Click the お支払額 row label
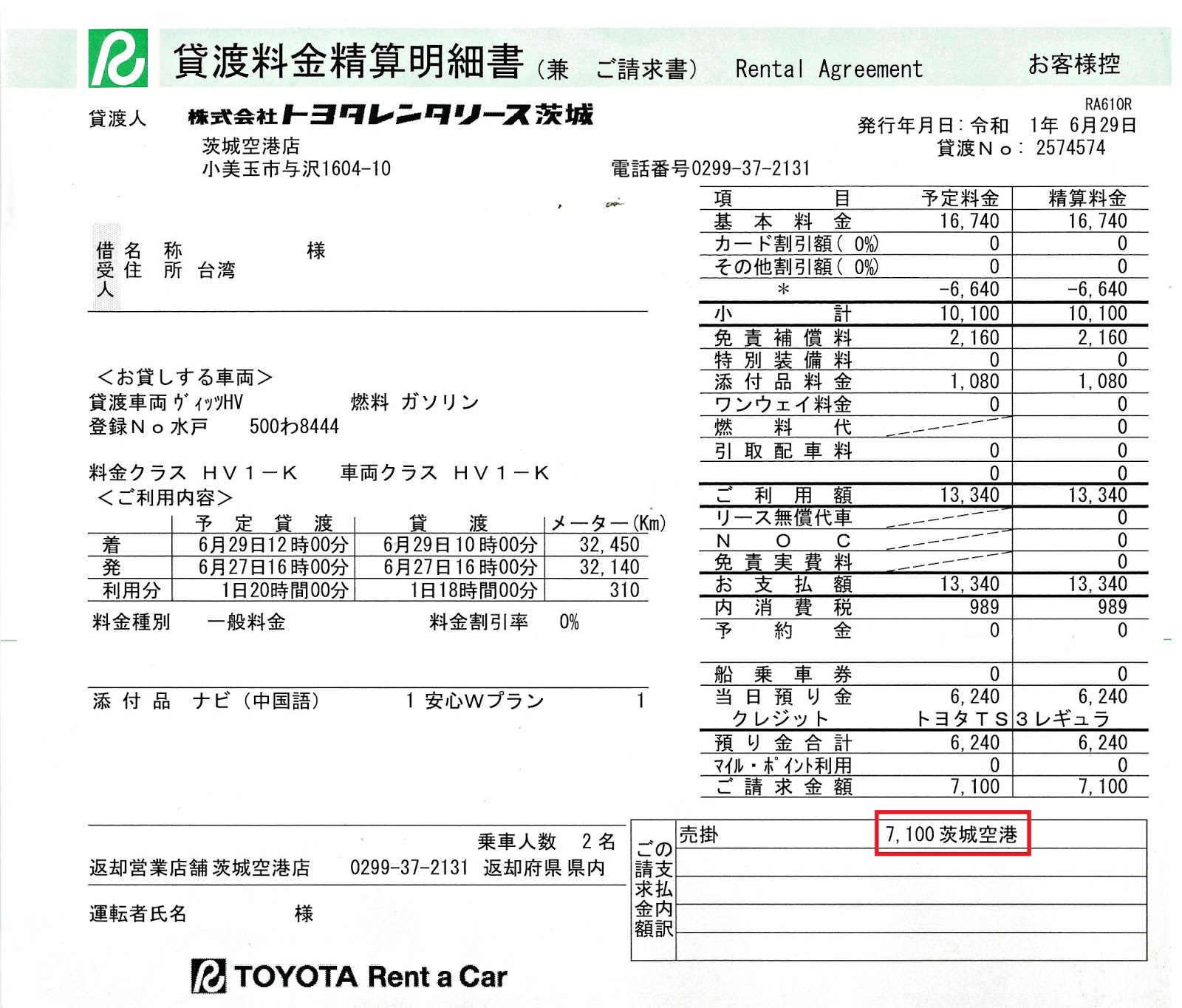This screenshot has height=1008, width=1182. [782, 584]
